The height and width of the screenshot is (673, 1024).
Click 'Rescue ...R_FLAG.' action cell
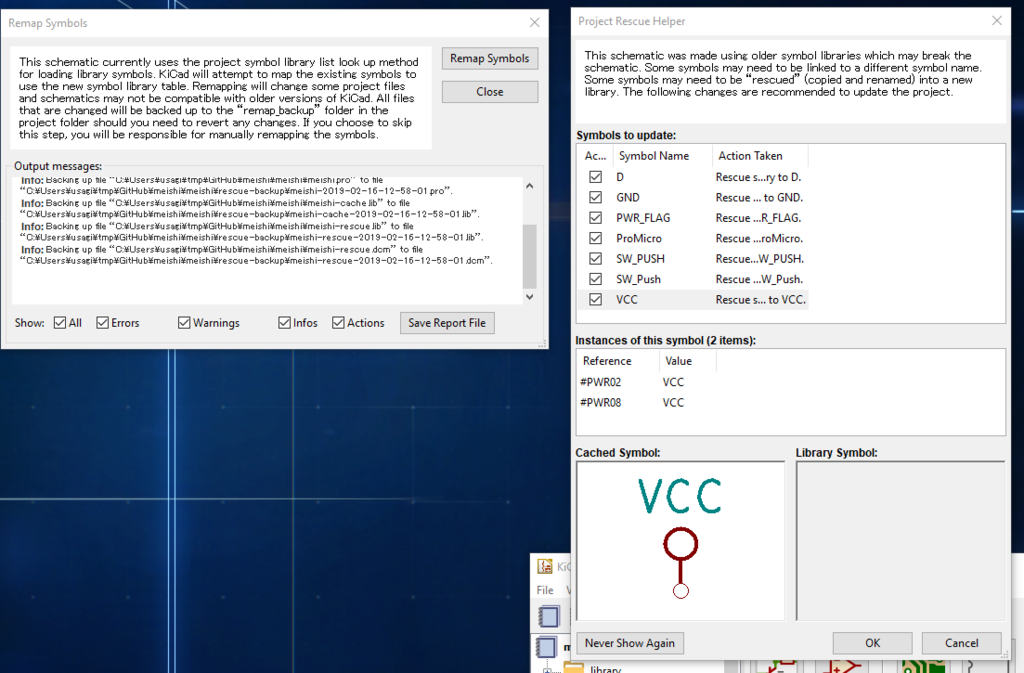pos(758,217)
